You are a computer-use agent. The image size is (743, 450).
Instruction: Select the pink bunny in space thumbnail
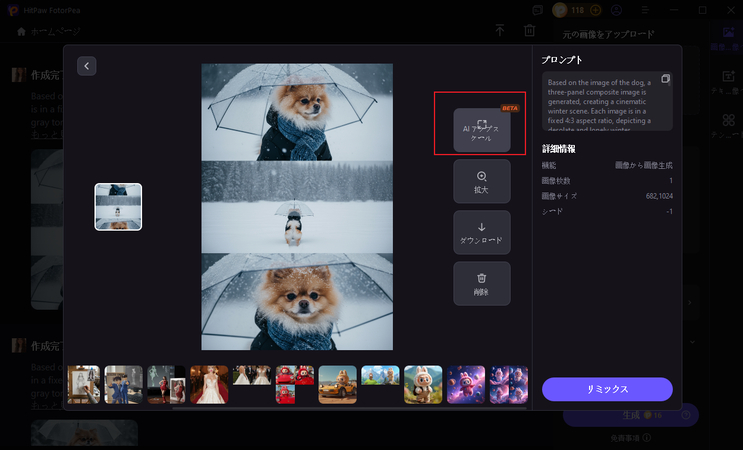(x=466, y=384)
